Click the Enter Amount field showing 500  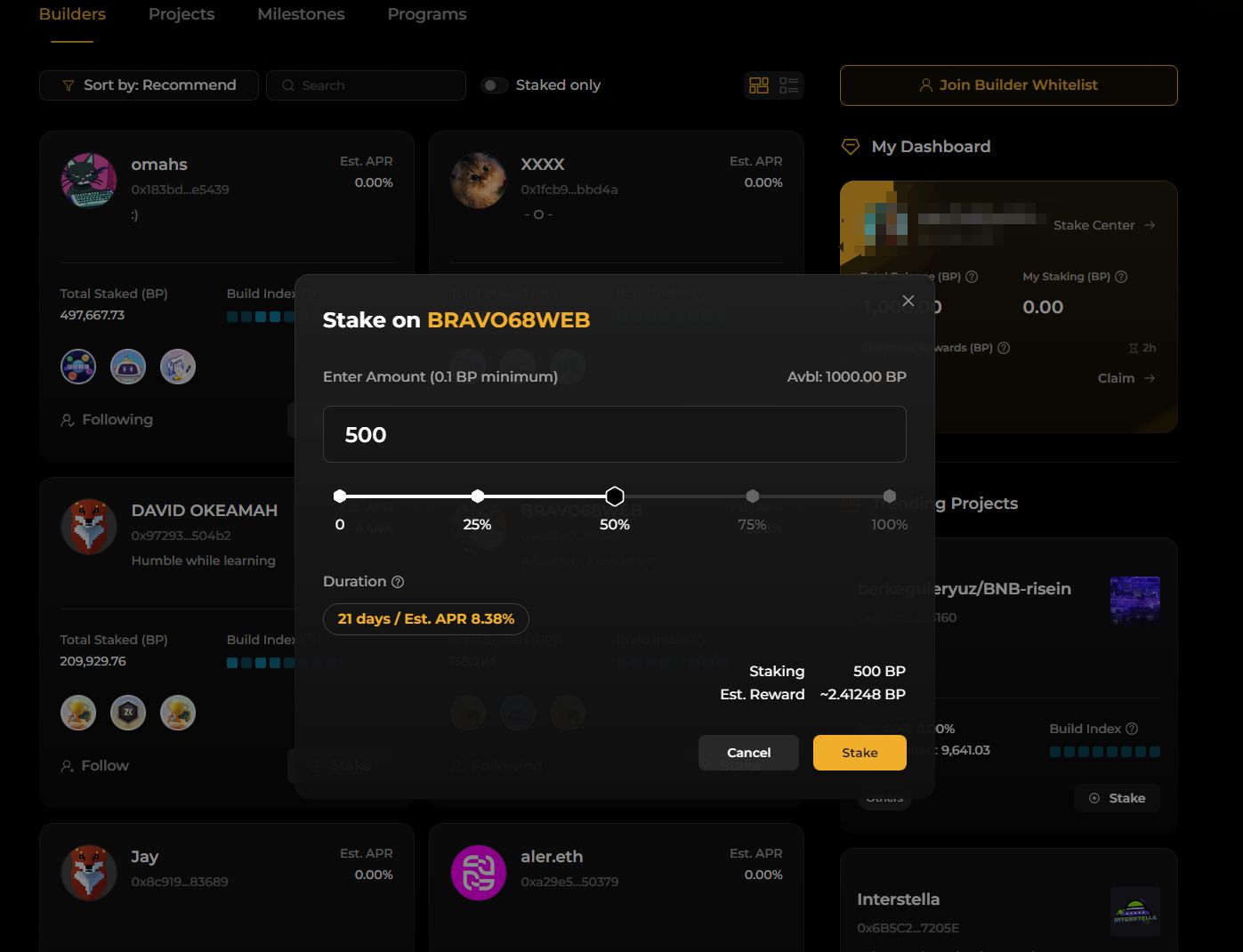coord(615,434)
